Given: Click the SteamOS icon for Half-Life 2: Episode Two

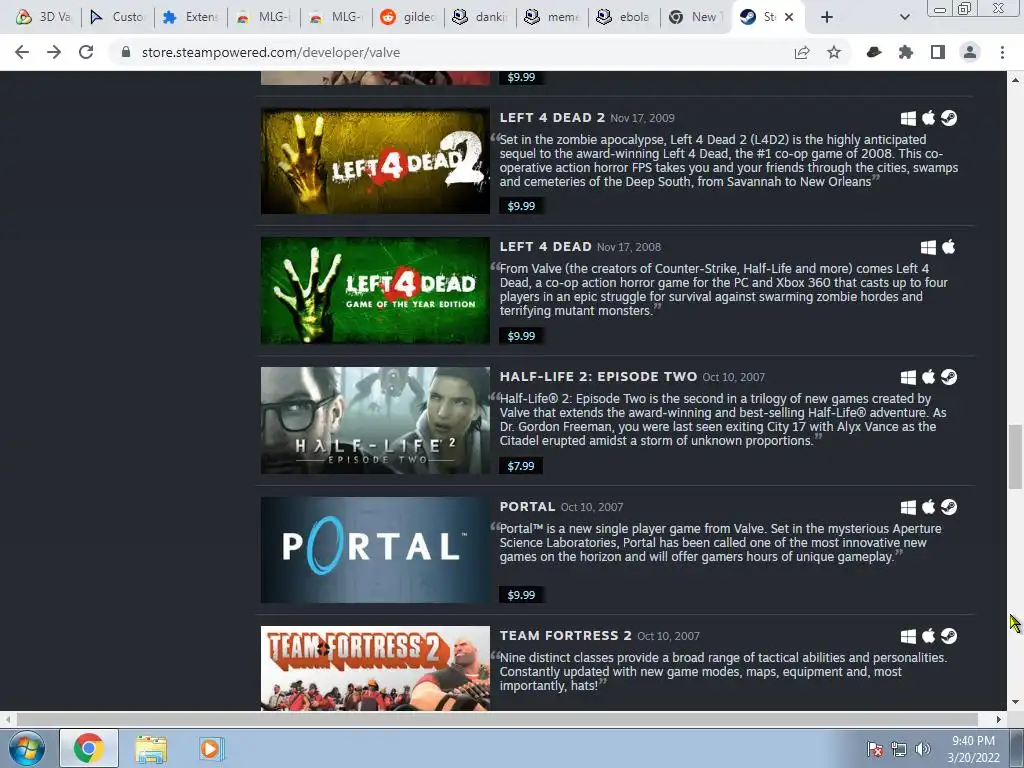Looking at the screenshot, I should point(949,377).
